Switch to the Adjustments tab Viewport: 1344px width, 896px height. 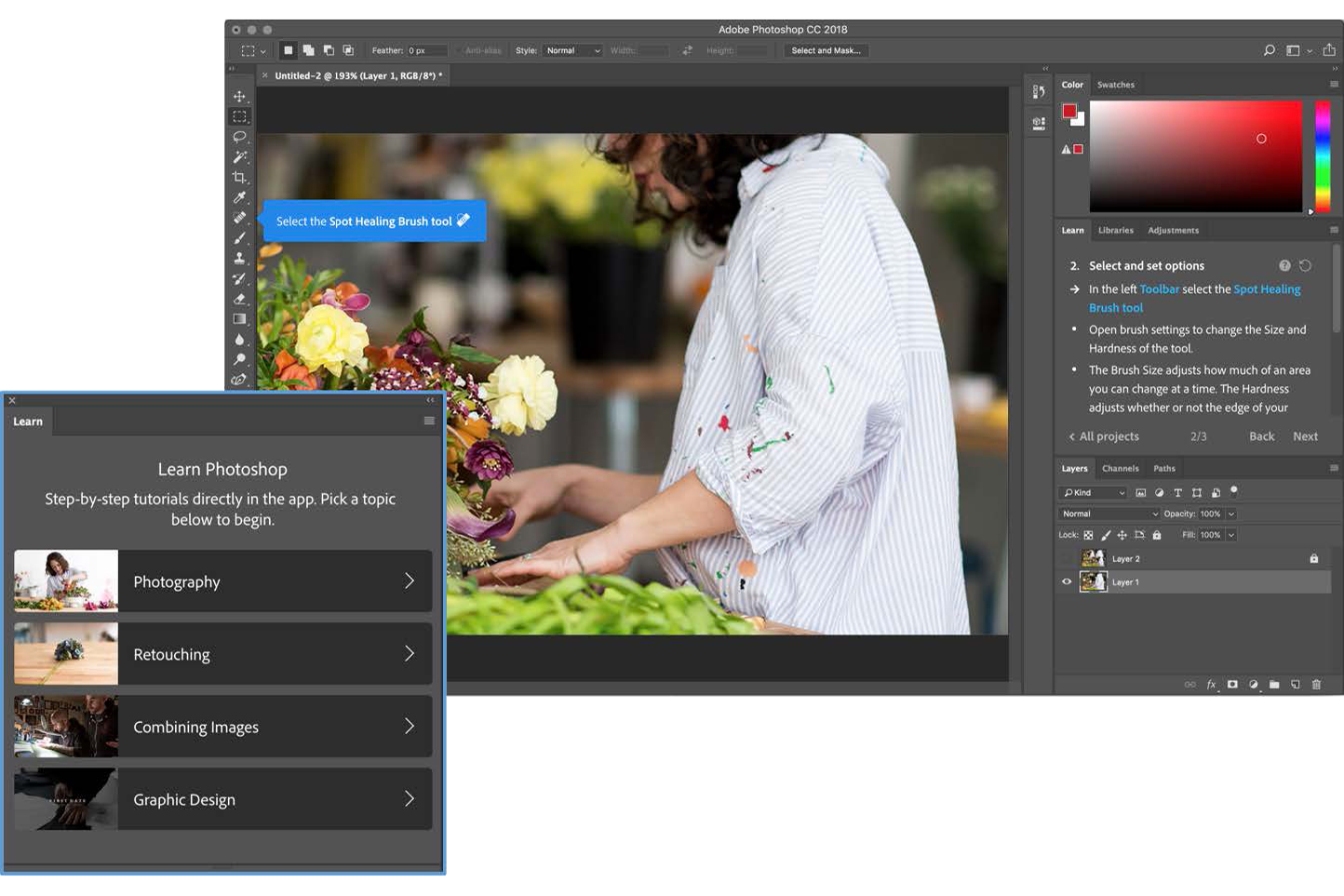(x=1173, y=230)
